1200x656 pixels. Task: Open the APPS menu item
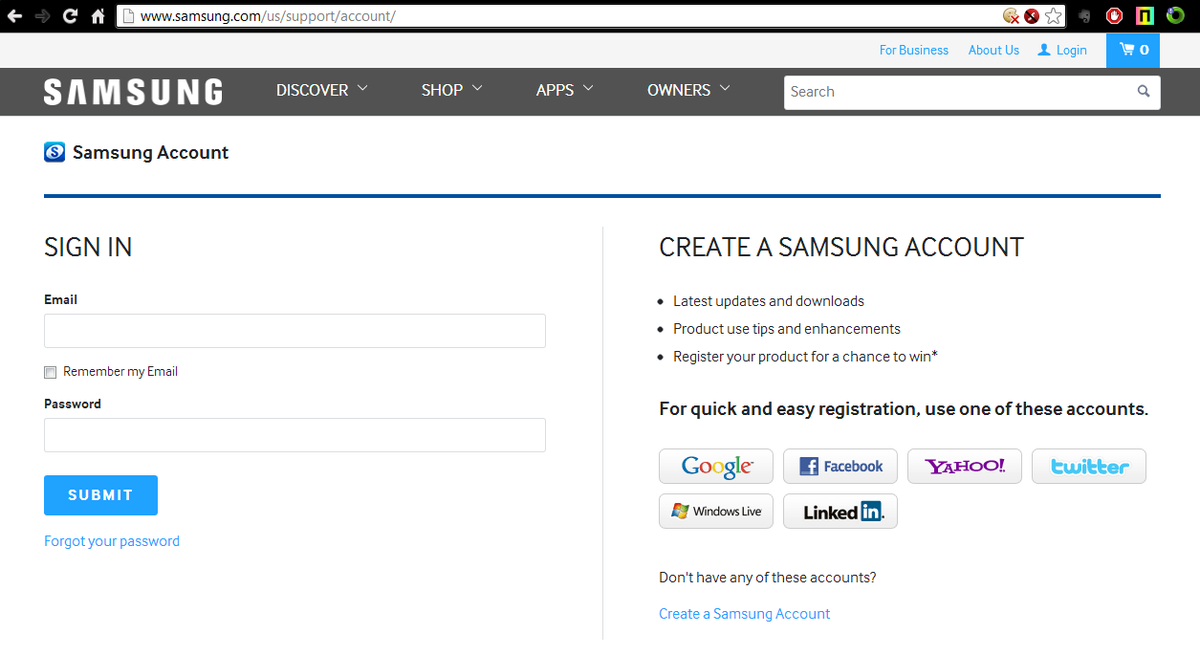click(x=564, y=90)
